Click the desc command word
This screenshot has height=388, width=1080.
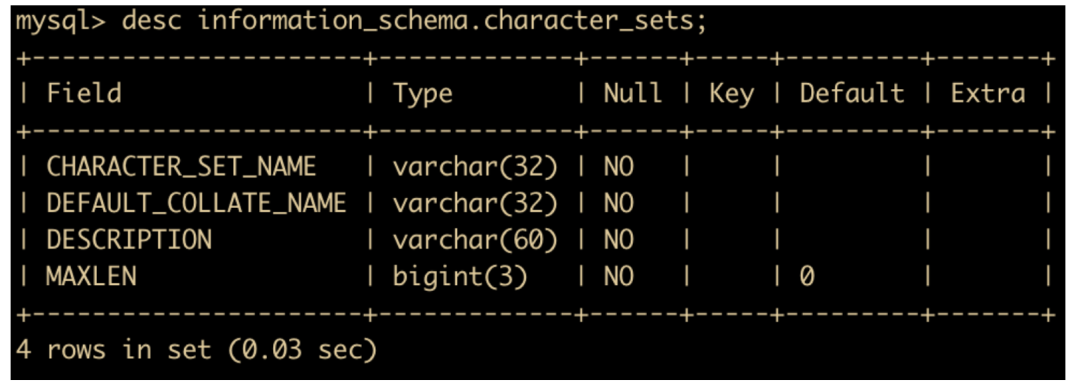[152, 21]
